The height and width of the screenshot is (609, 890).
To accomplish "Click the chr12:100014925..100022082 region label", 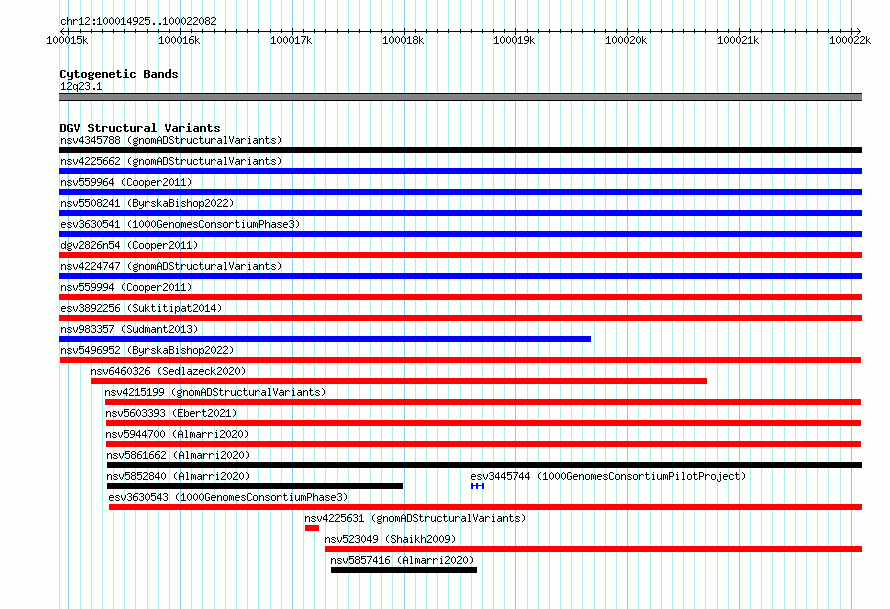I will click(138, 21).
